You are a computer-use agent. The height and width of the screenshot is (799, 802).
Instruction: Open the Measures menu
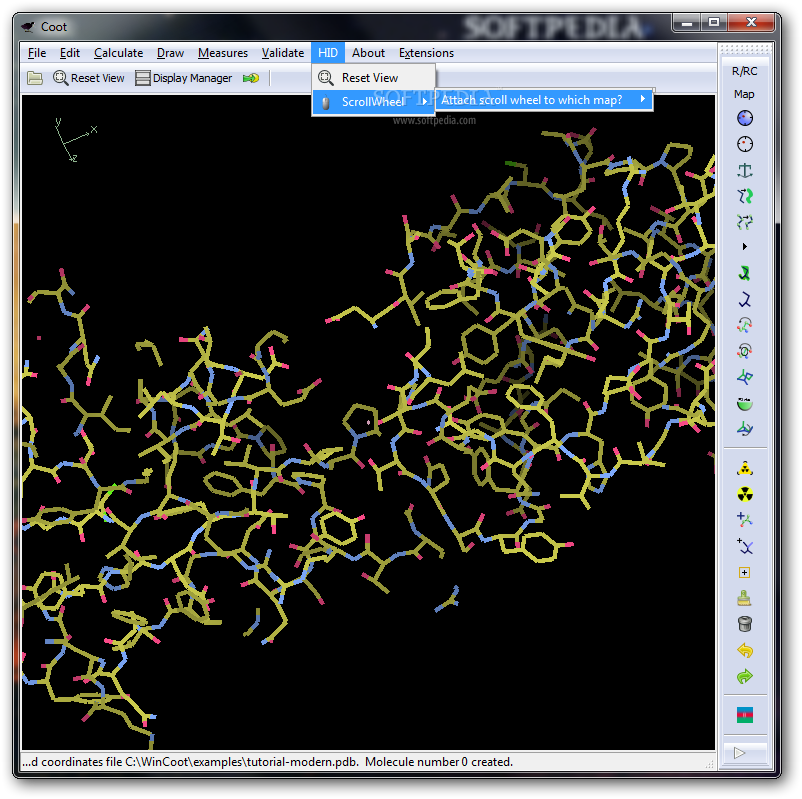click(223, 53)
